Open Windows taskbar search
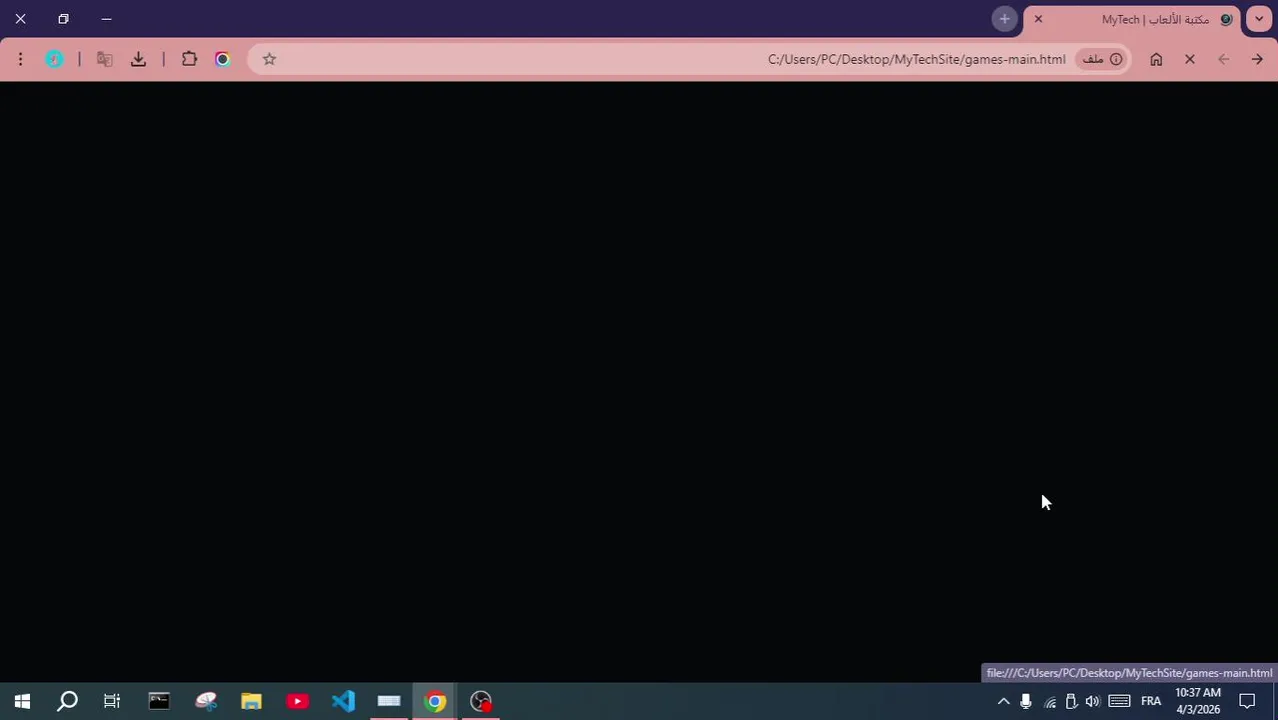The image size is (1278, 720). (x=67, y=701)
